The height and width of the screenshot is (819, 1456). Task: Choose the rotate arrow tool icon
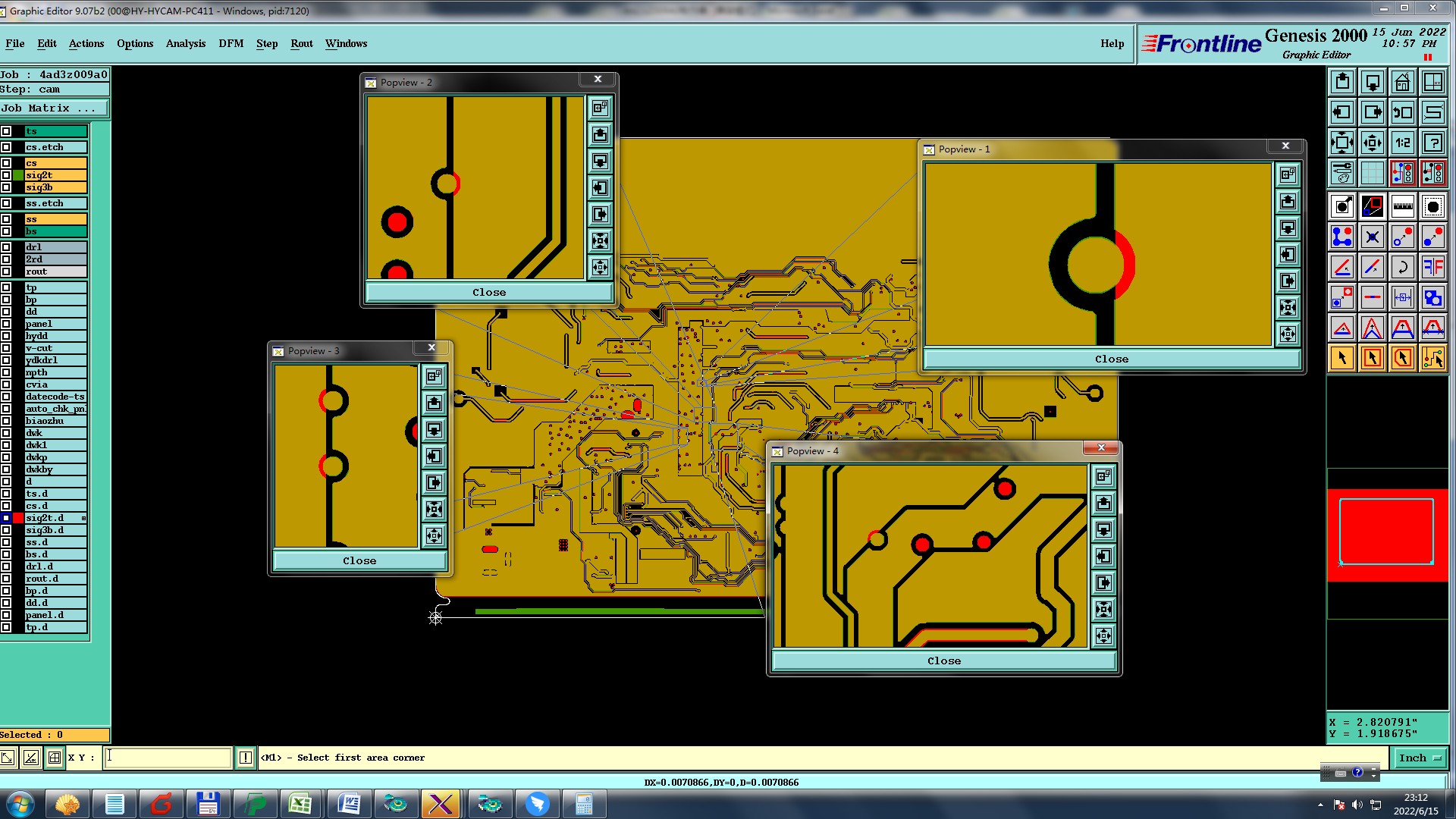1402,267
